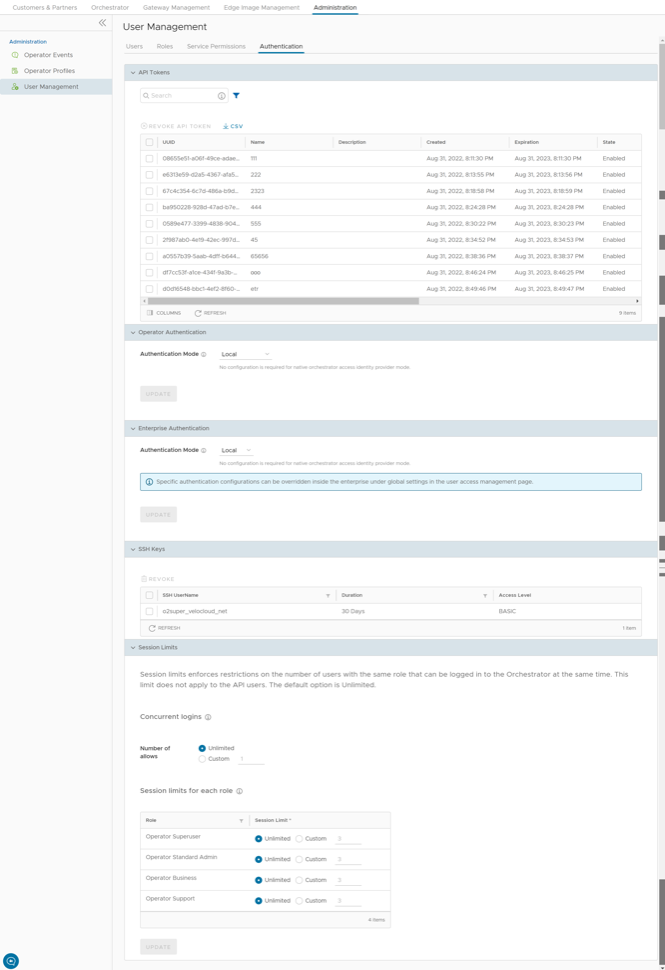Check the box for token named 111
Screen dimensions: 665x970
[150, 159]
